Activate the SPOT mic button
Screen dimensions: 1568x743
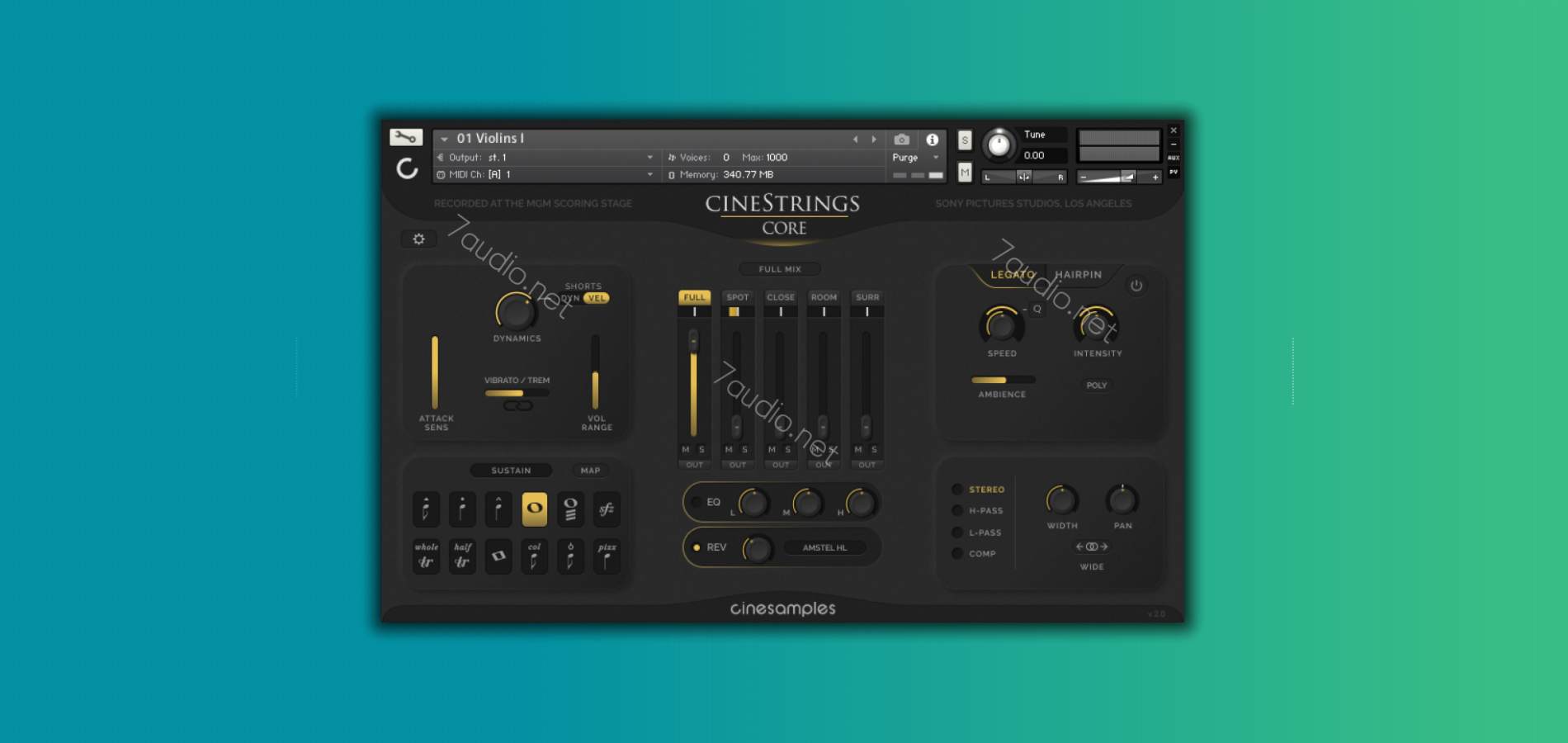pos(738,297)
